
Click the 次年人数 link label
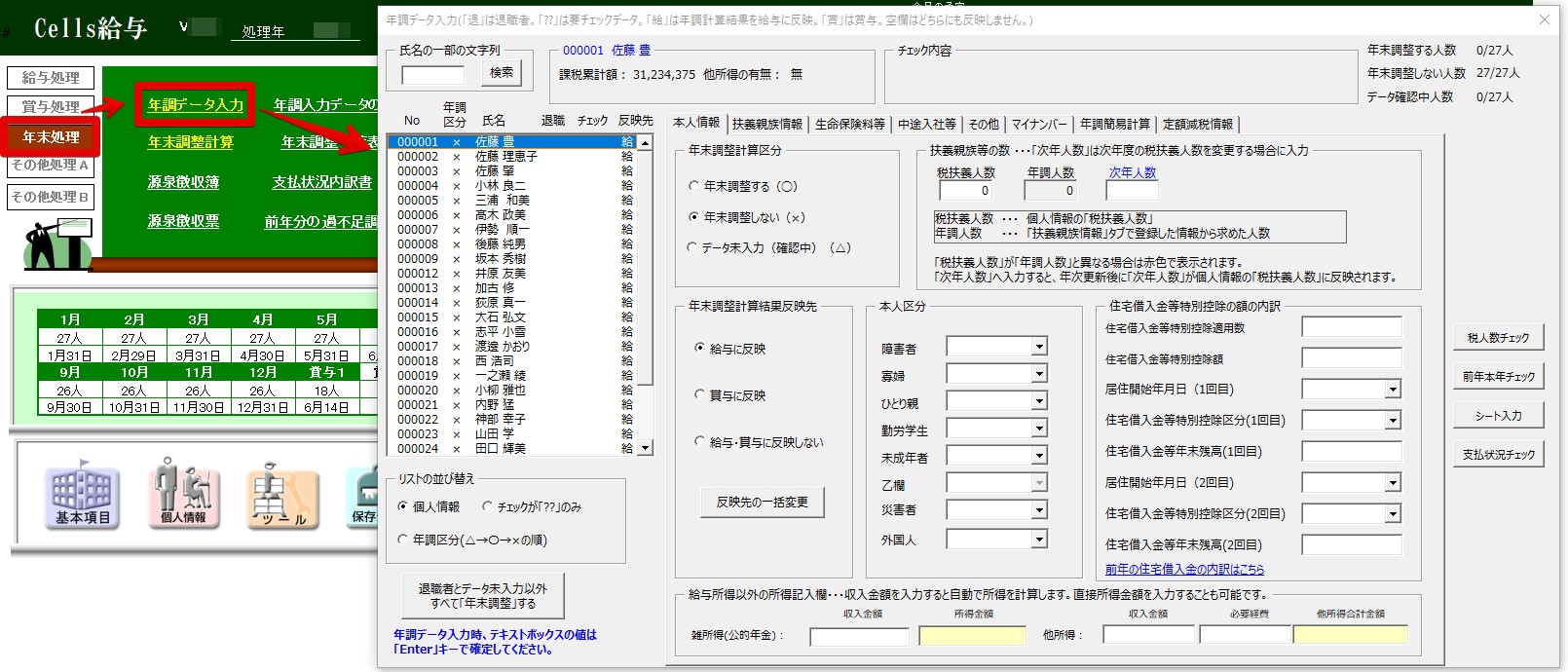point(1133,172)
